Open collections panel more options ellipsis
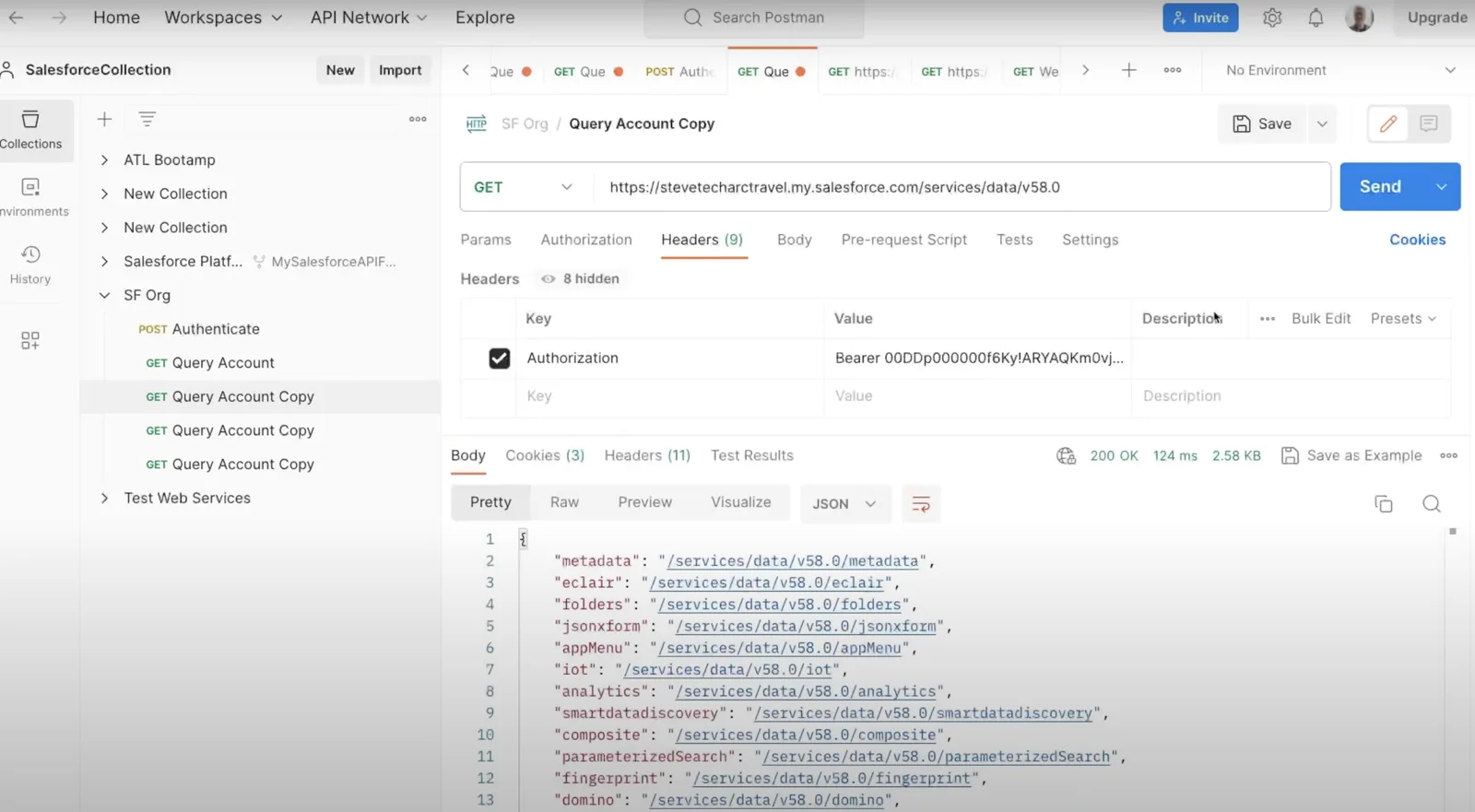 tap(418, 119)
